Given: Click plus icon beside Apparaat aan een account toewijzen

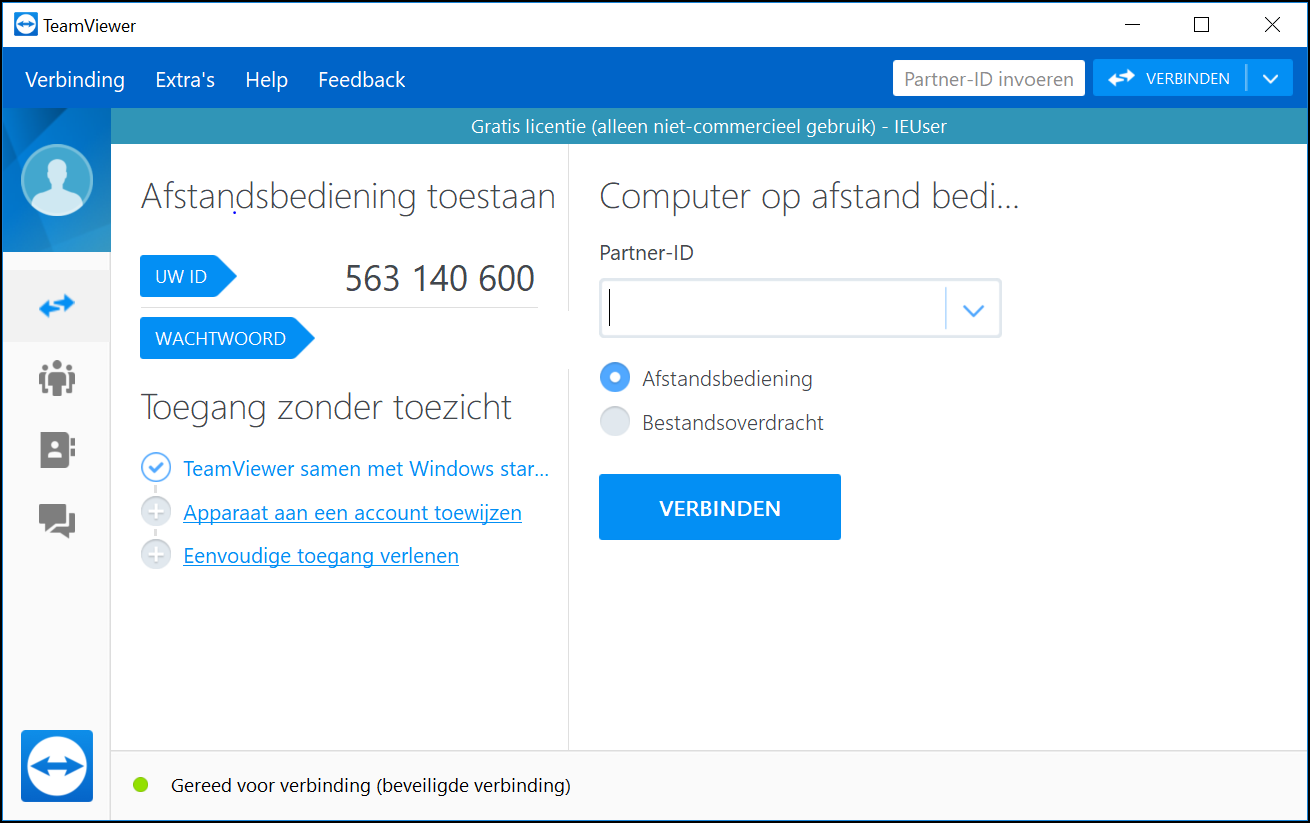Looking at the screenshot, I should coord(156,512).
